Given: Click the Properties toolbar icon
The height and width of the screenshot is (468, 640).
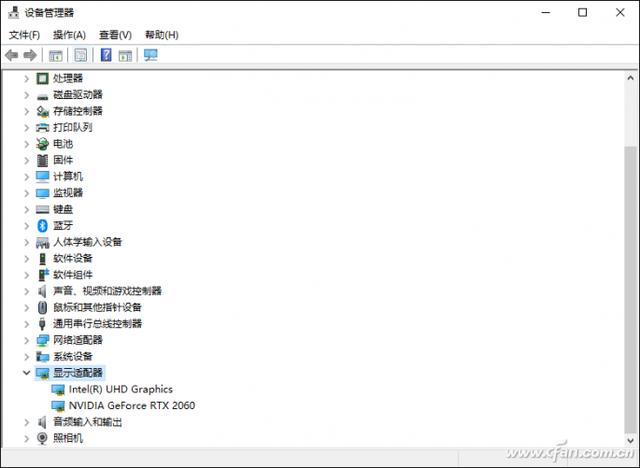Looking at the screenshot, I should coord(80,55).
